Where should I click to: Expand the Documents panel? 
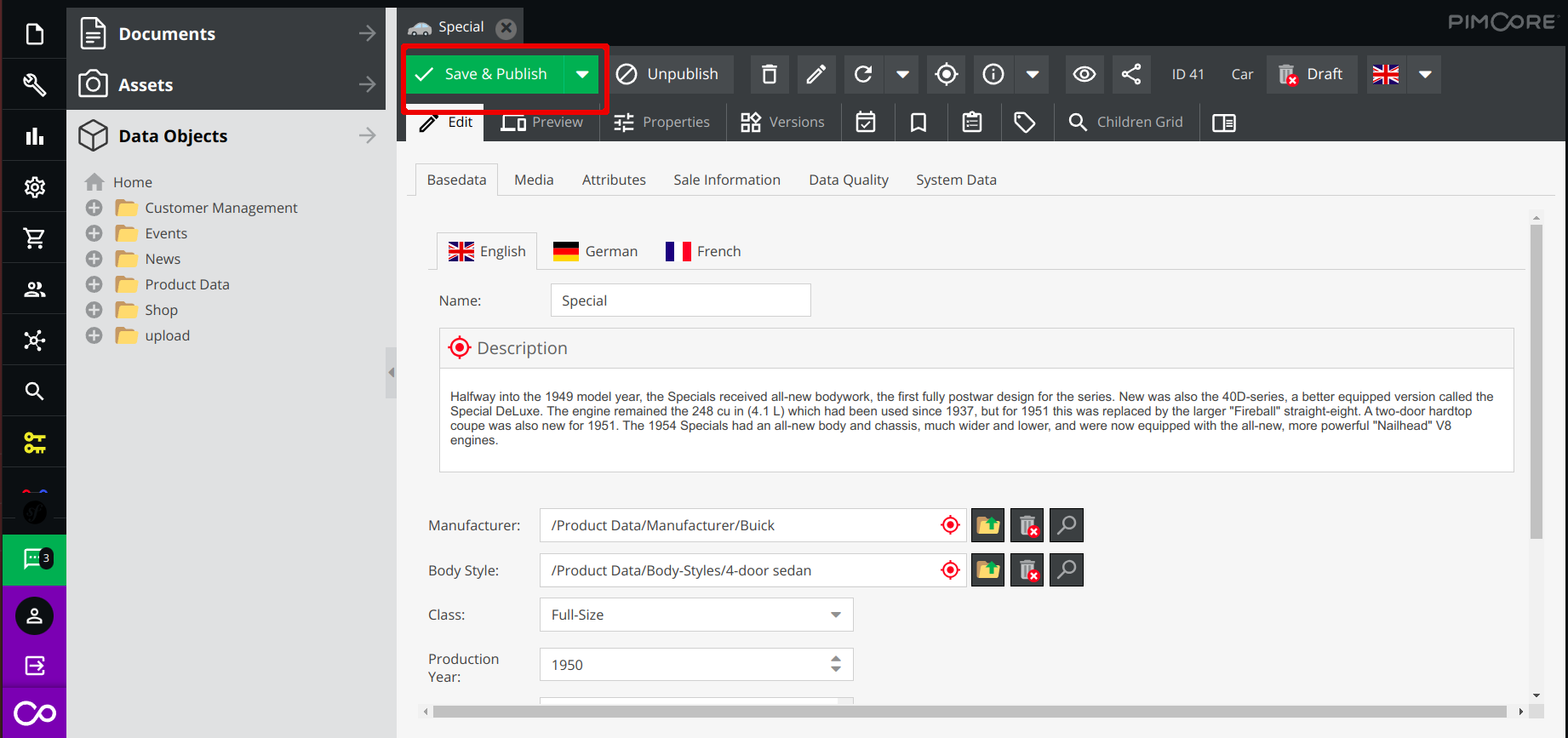(x=226, y=34)
